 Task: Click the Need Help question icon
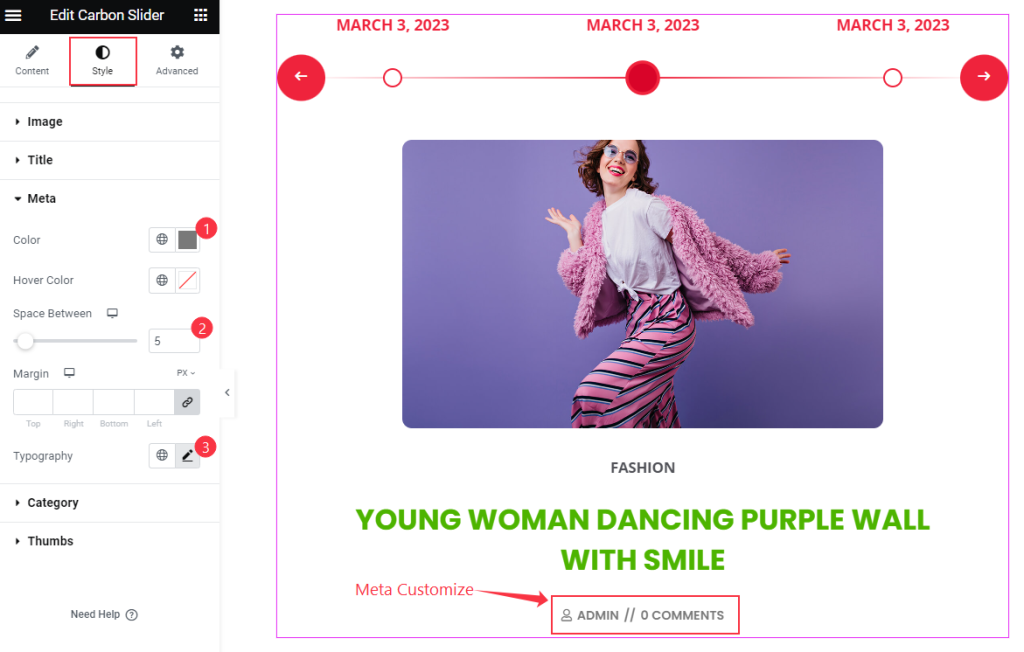coord(132,615)
